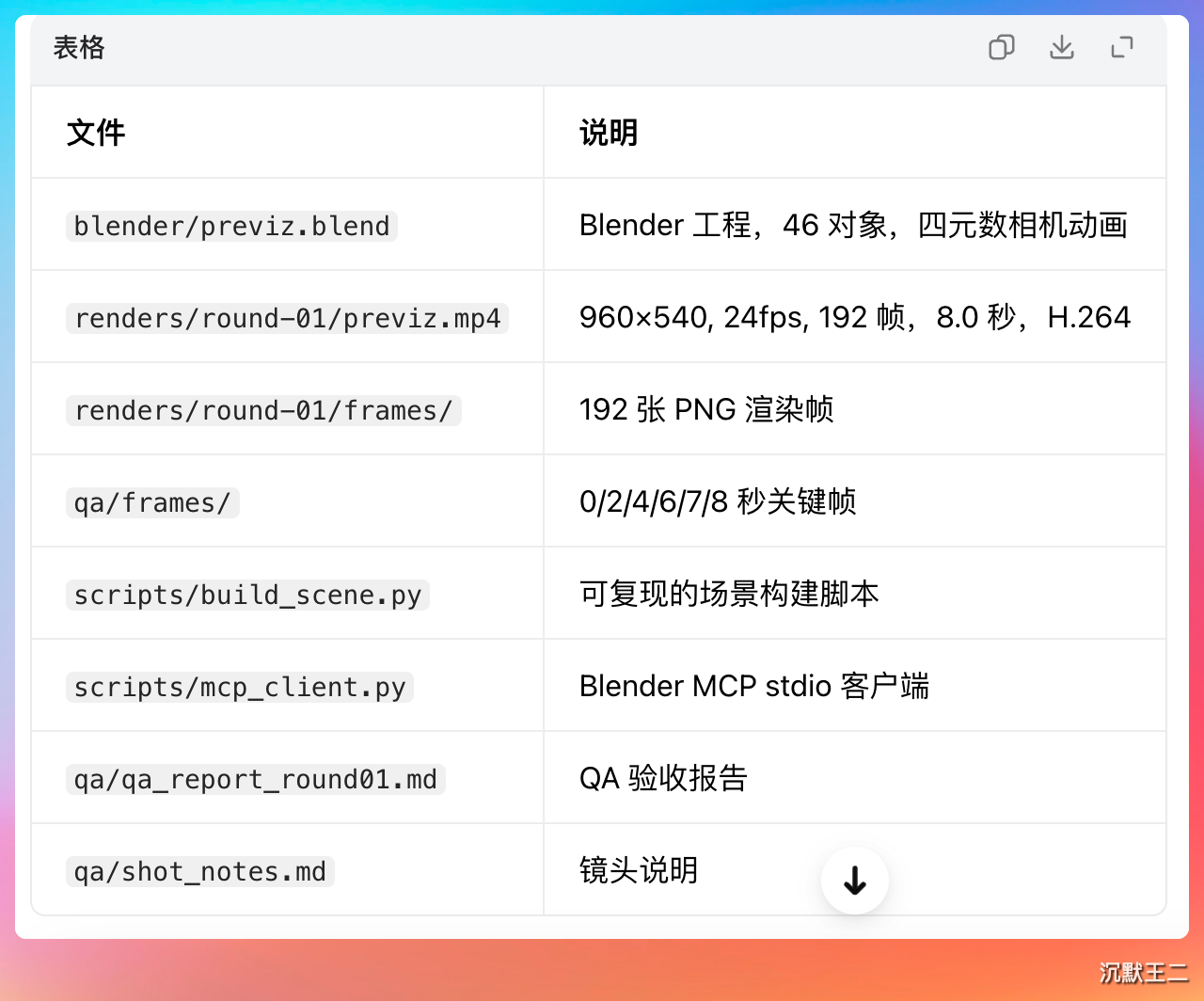Click the renders/round-01/previz.mp4 code label
The image size is (1204, 1001).
(x=287, y=318)
